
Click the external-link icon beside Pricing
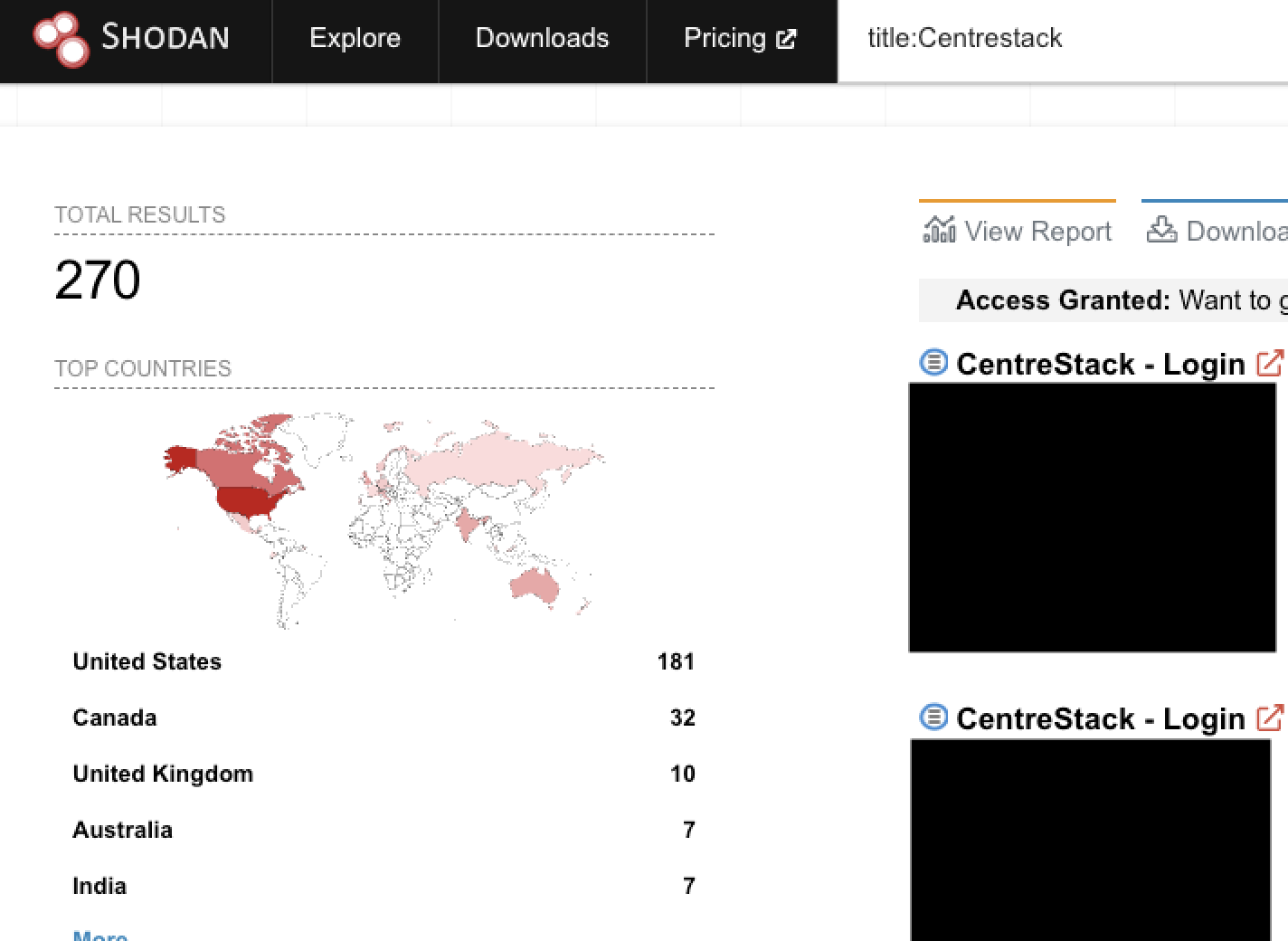[x=786, y=39]
